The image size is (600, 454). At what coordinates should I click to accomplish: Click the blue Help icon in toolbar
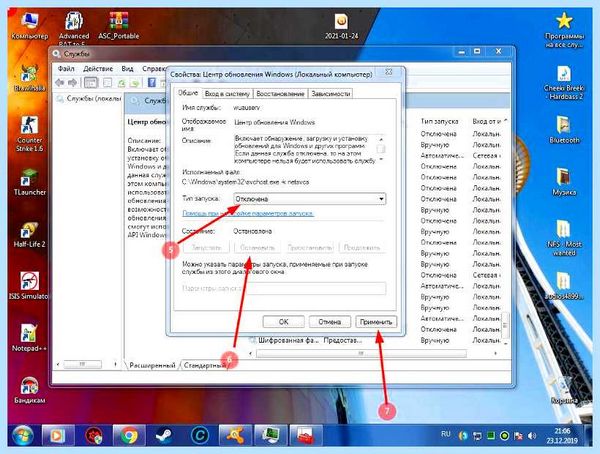[152, 82]
